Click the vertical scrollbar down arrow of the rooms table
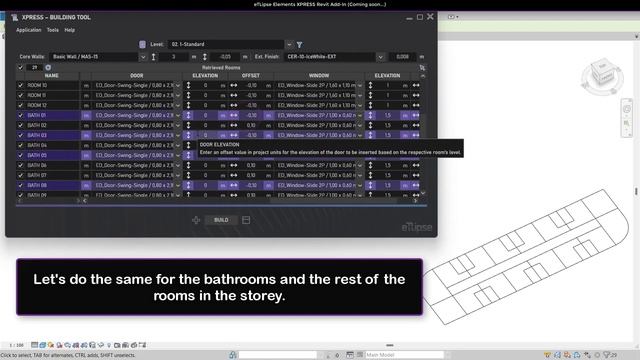The image size is (640, 360). pos(423,193)
